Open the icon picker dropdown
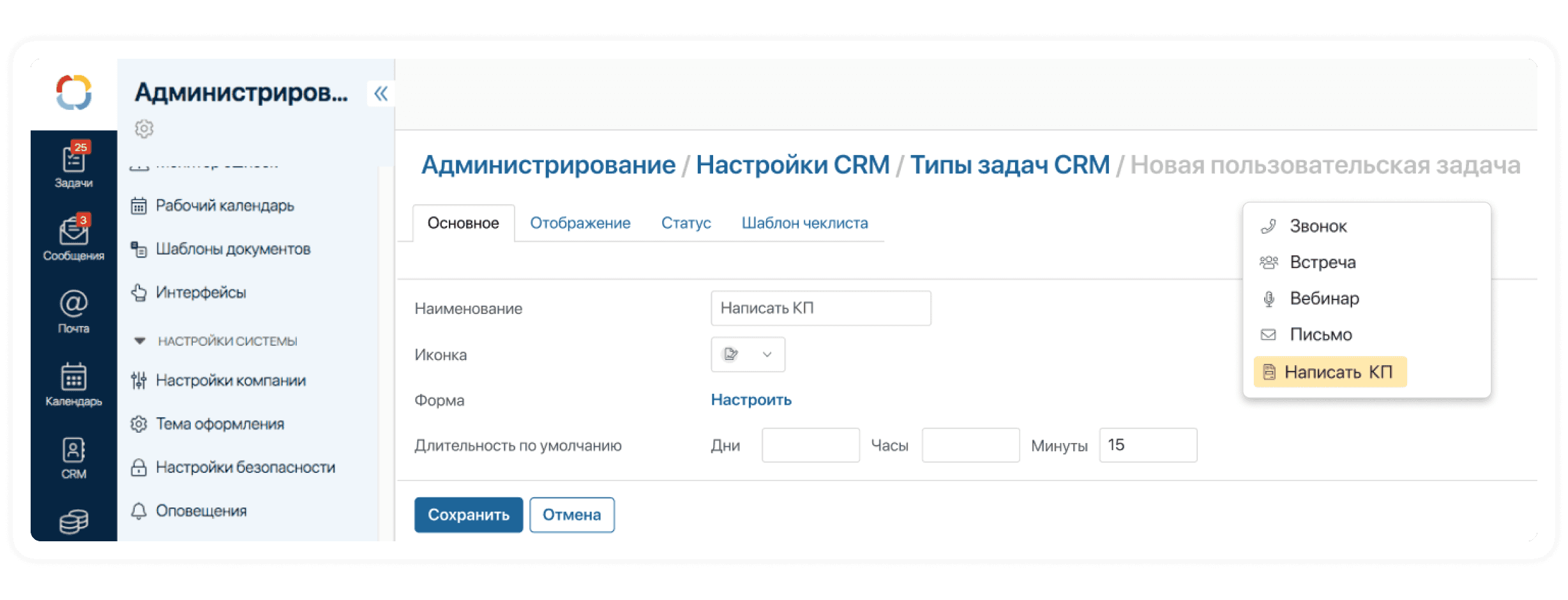This screenshot has height=600, width=1568. pyautogui.click(x=748, y=354)
